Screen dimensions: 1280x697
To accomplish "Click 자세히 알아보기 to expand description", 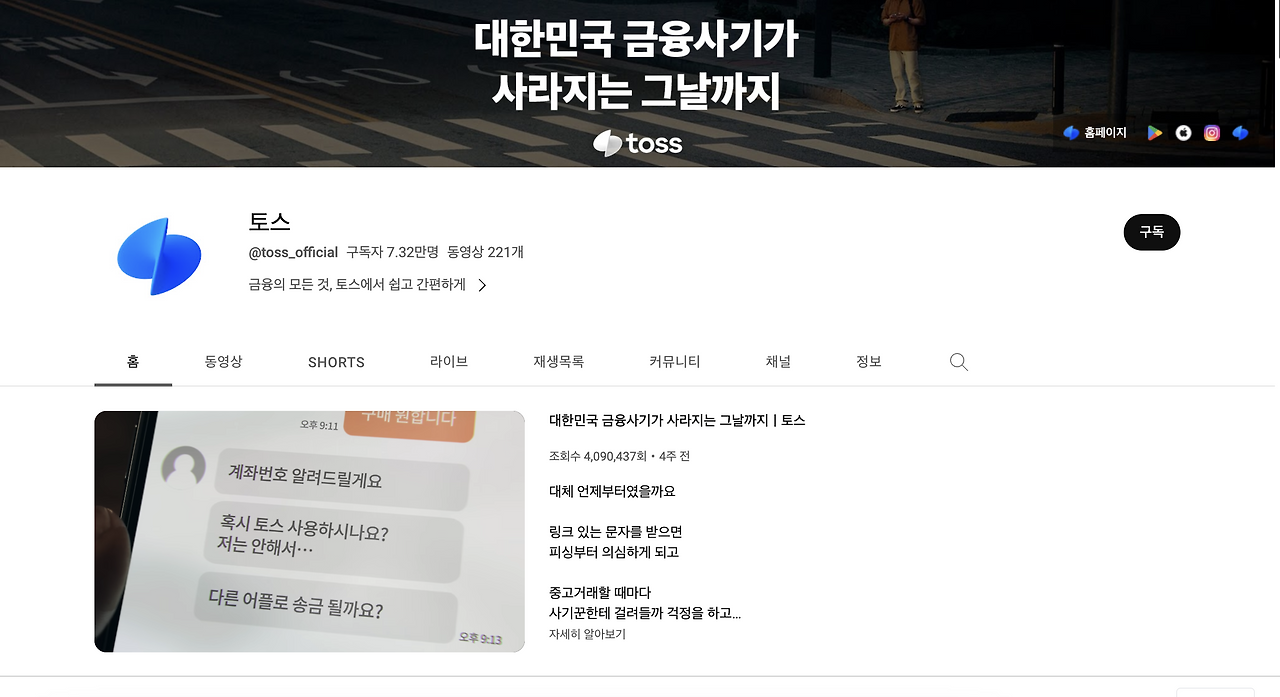I will (587, 634).
